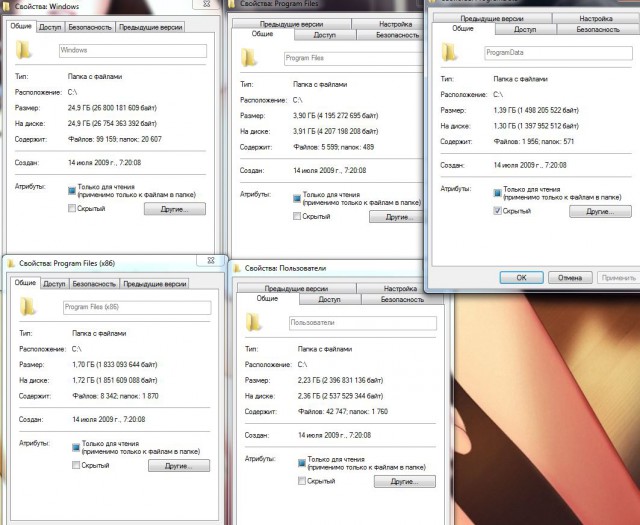Click size value '3,90 ГБ (4 195 272 695 байт)'

(336, 116)
